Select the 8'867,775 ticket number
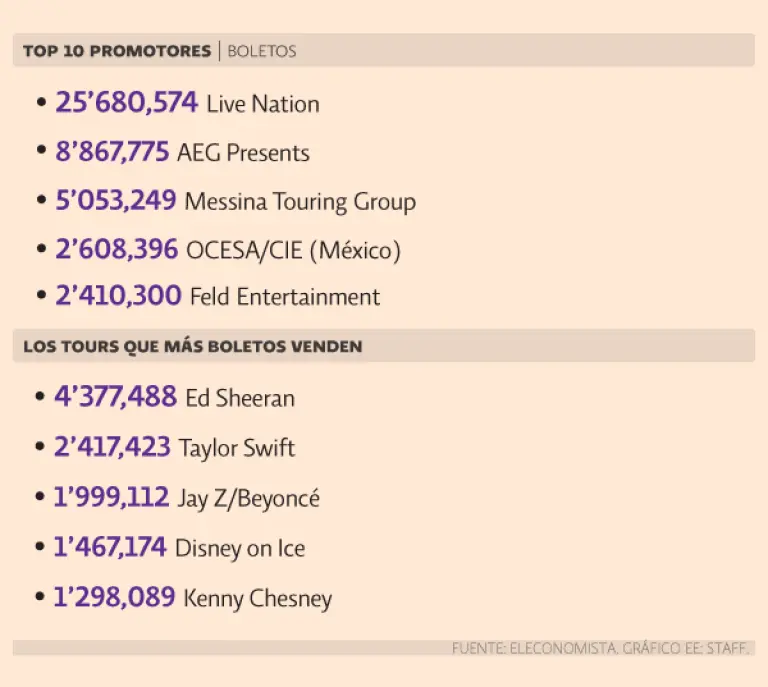 coord(111,152)
